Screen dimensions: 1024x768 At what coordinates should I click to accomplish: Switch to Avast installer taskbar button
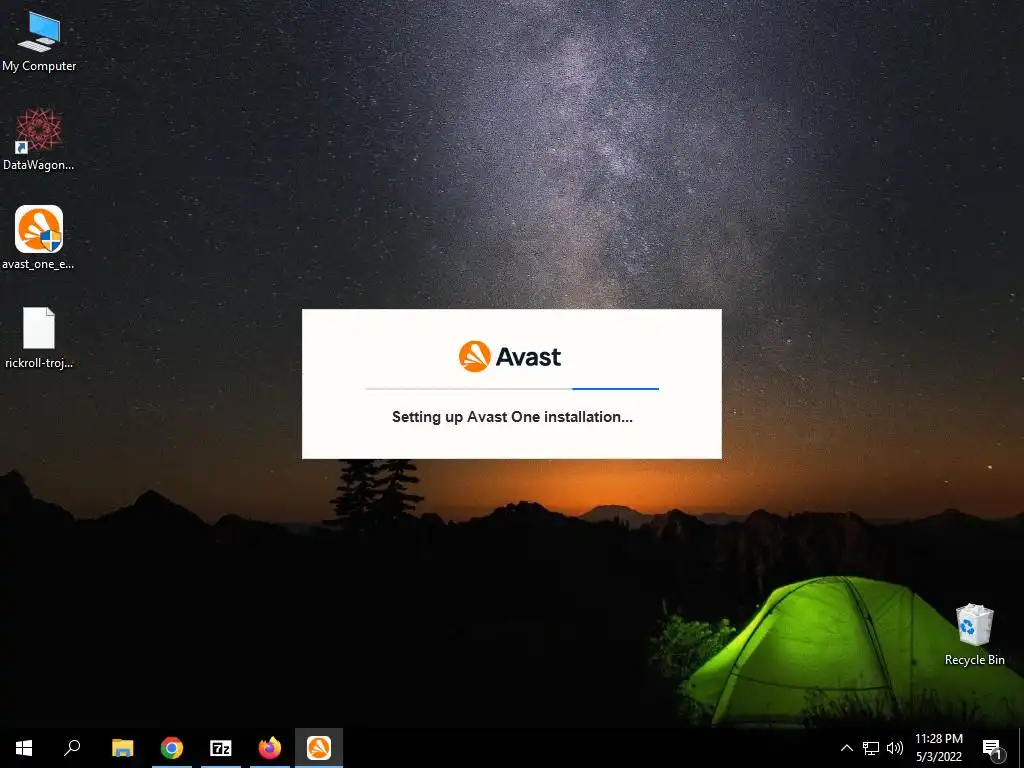click(x=319, y=748)
